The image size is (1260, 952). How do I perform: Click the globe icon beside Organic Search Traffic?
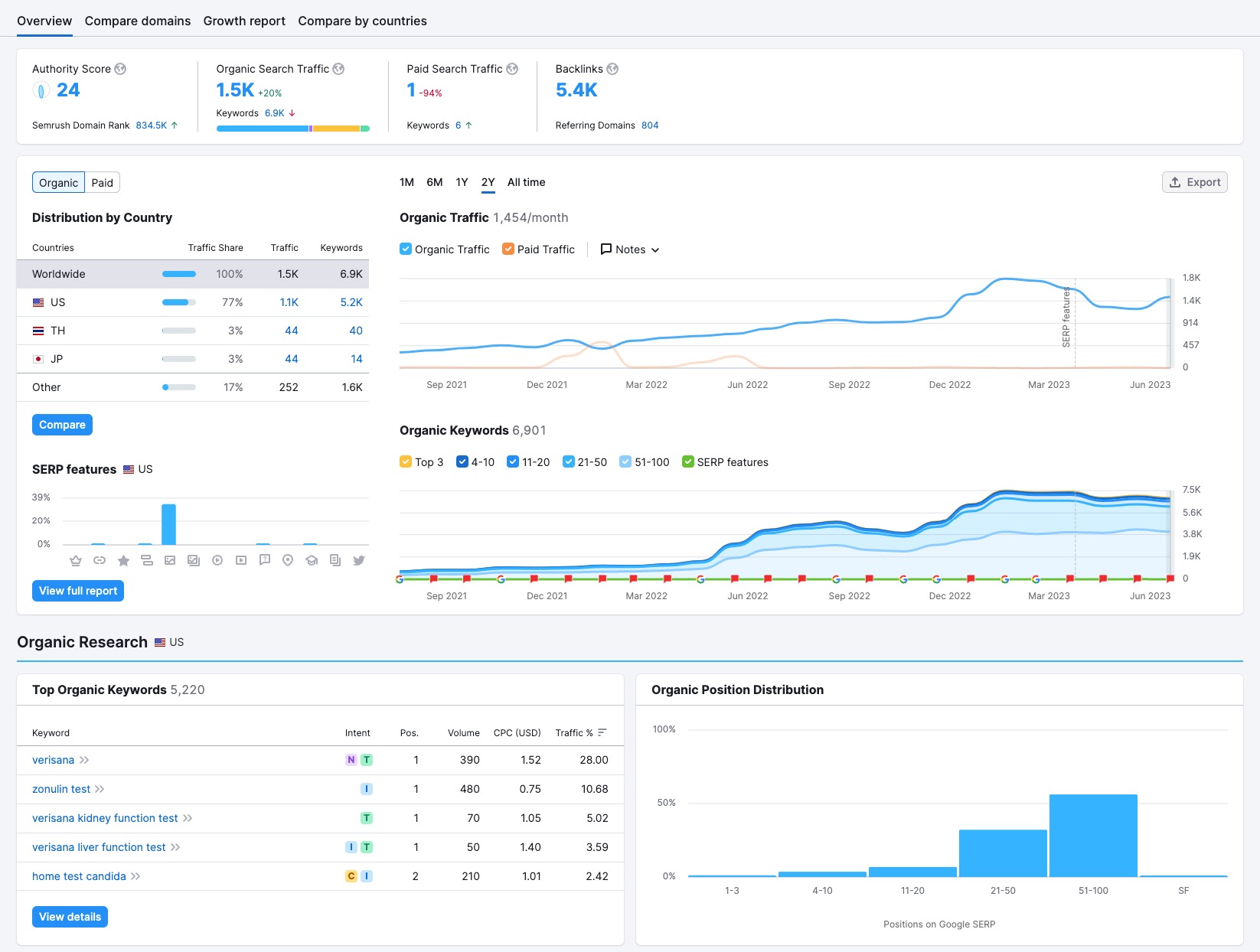point(338,69)
